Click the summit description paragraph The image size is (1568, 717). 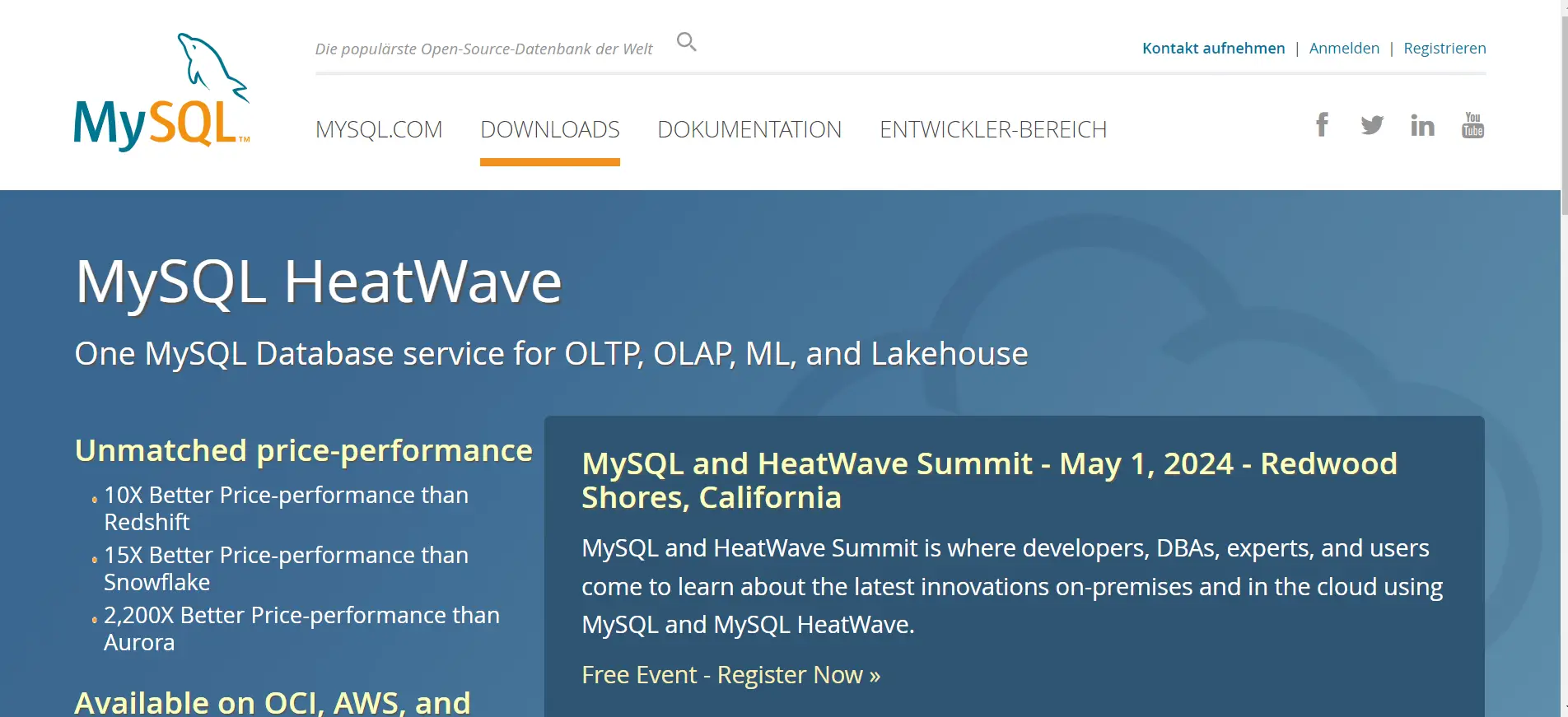1012,586
